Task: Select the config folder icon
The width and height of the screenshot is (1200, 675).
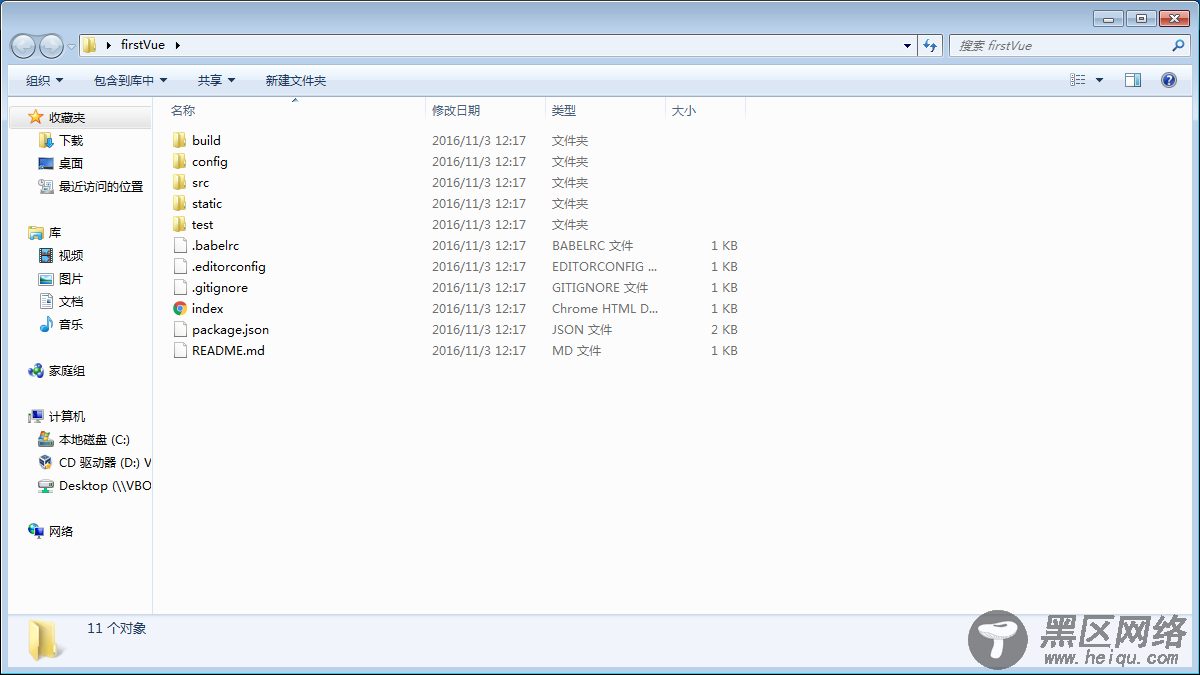Action: [x=180, y=161]
